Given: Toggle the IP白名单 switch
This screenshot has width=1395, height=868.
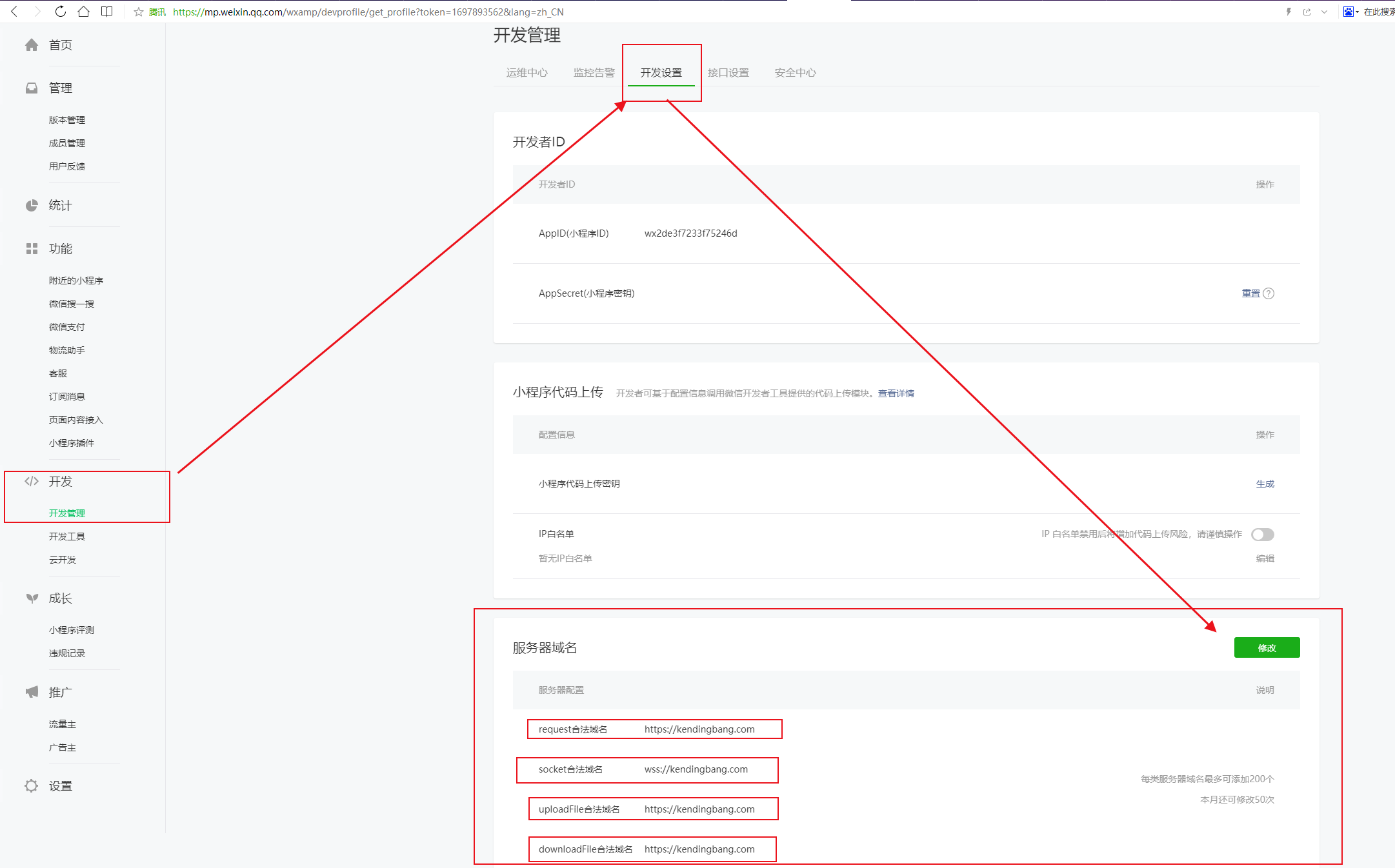Looking at the screenshot, I should [x=1263, y=535].
